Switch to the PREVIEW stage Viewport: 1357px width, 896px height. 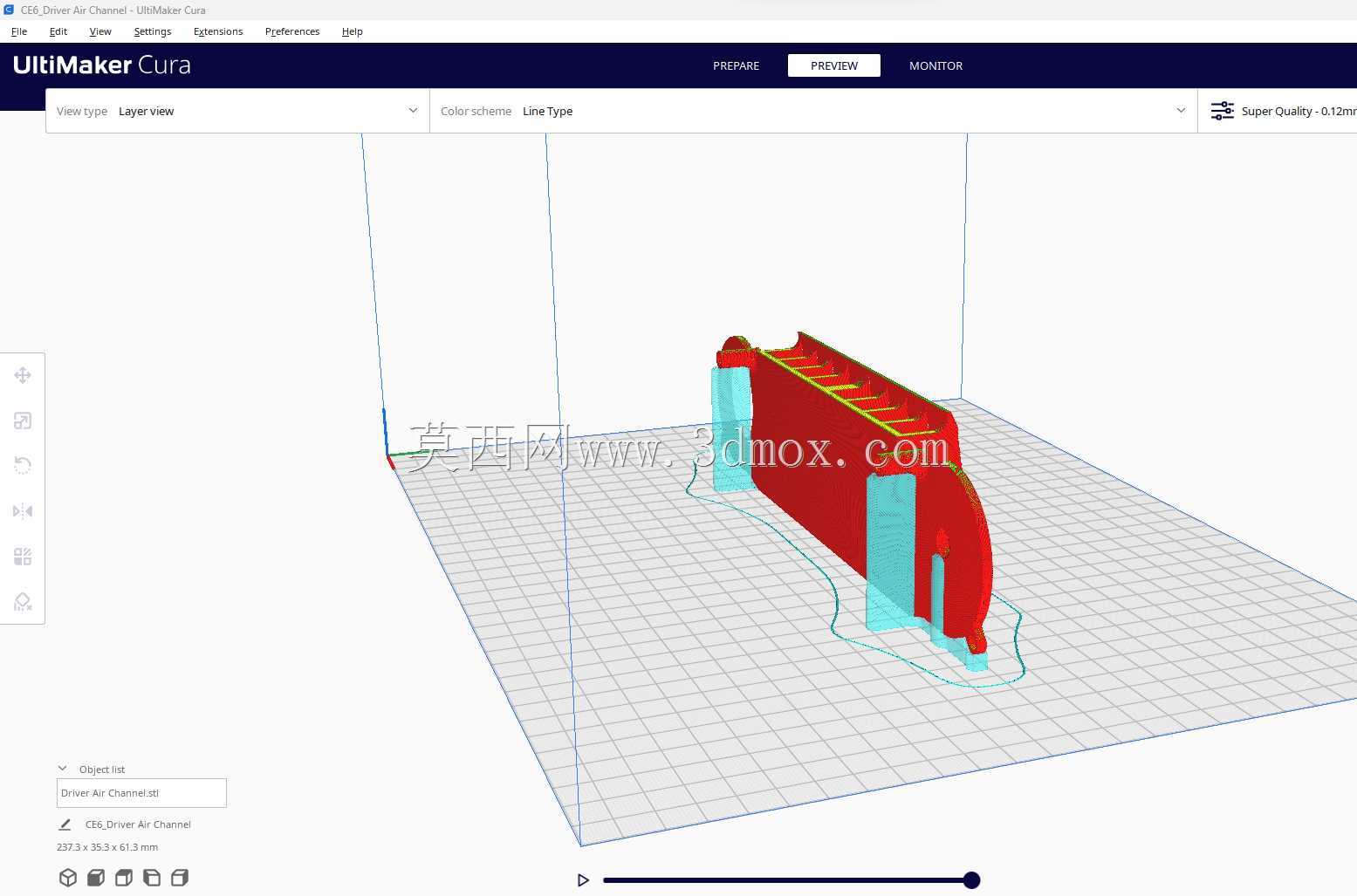click(x=834, y=65)
